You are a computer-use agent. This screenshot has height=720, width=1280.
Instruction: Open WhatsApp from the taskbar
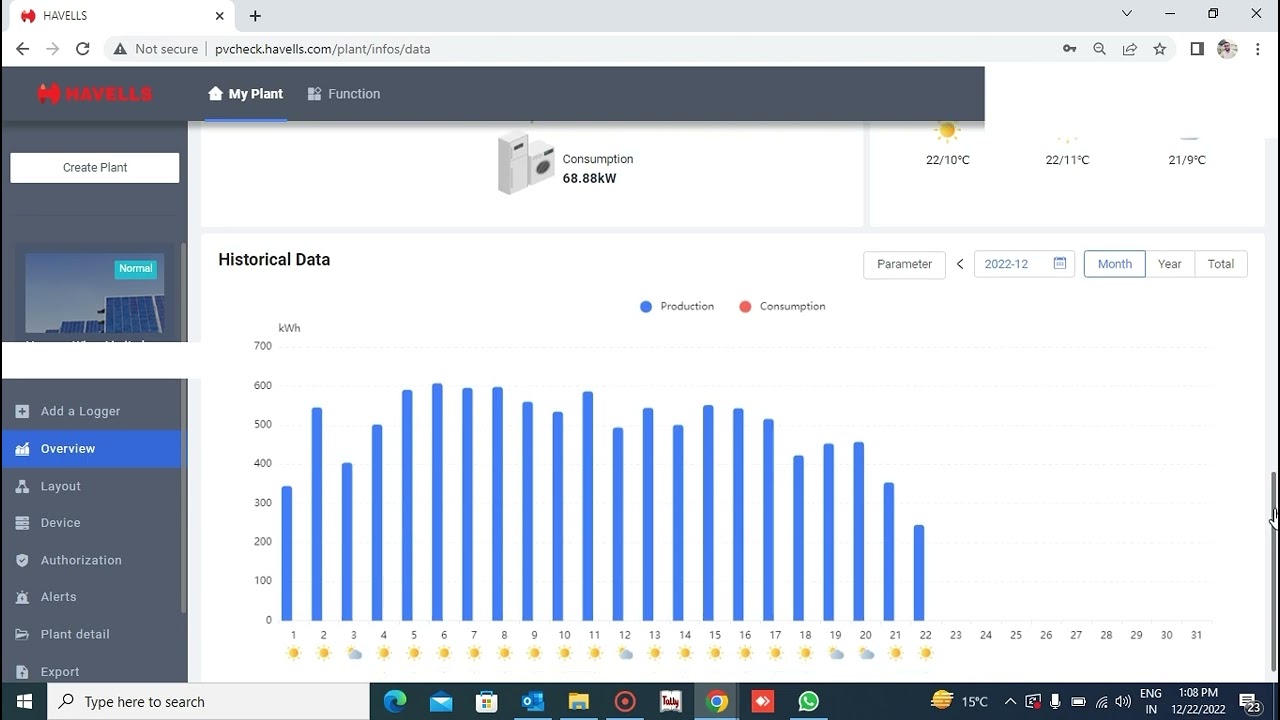(809, 701)
